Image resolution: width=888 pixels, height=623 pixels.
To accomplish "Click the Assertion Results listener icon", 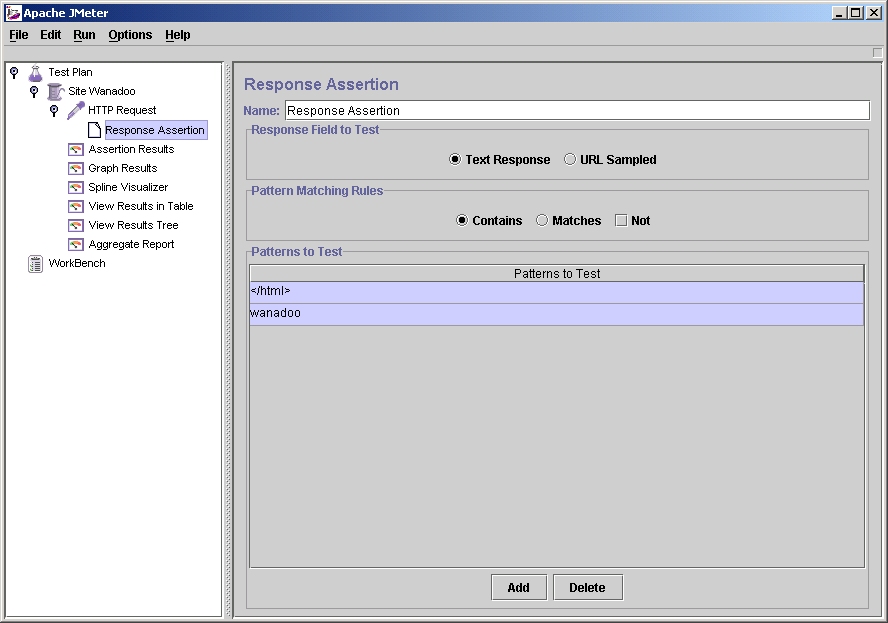I will coord(75,149).
